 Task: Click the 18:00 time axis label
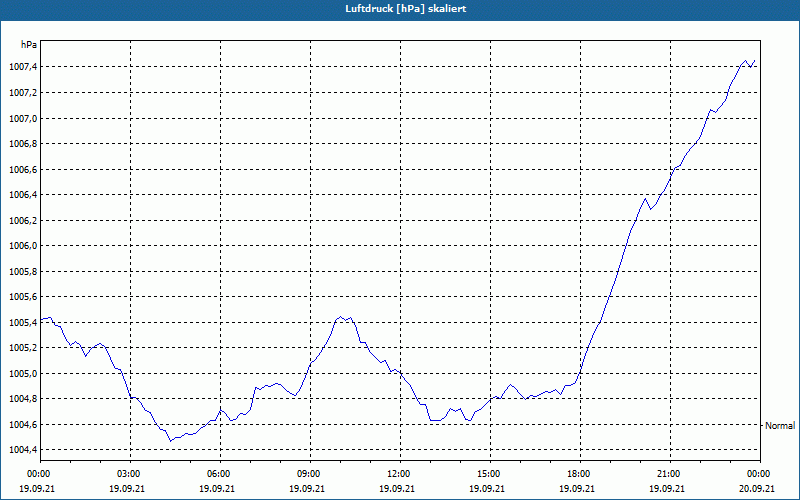580,474
